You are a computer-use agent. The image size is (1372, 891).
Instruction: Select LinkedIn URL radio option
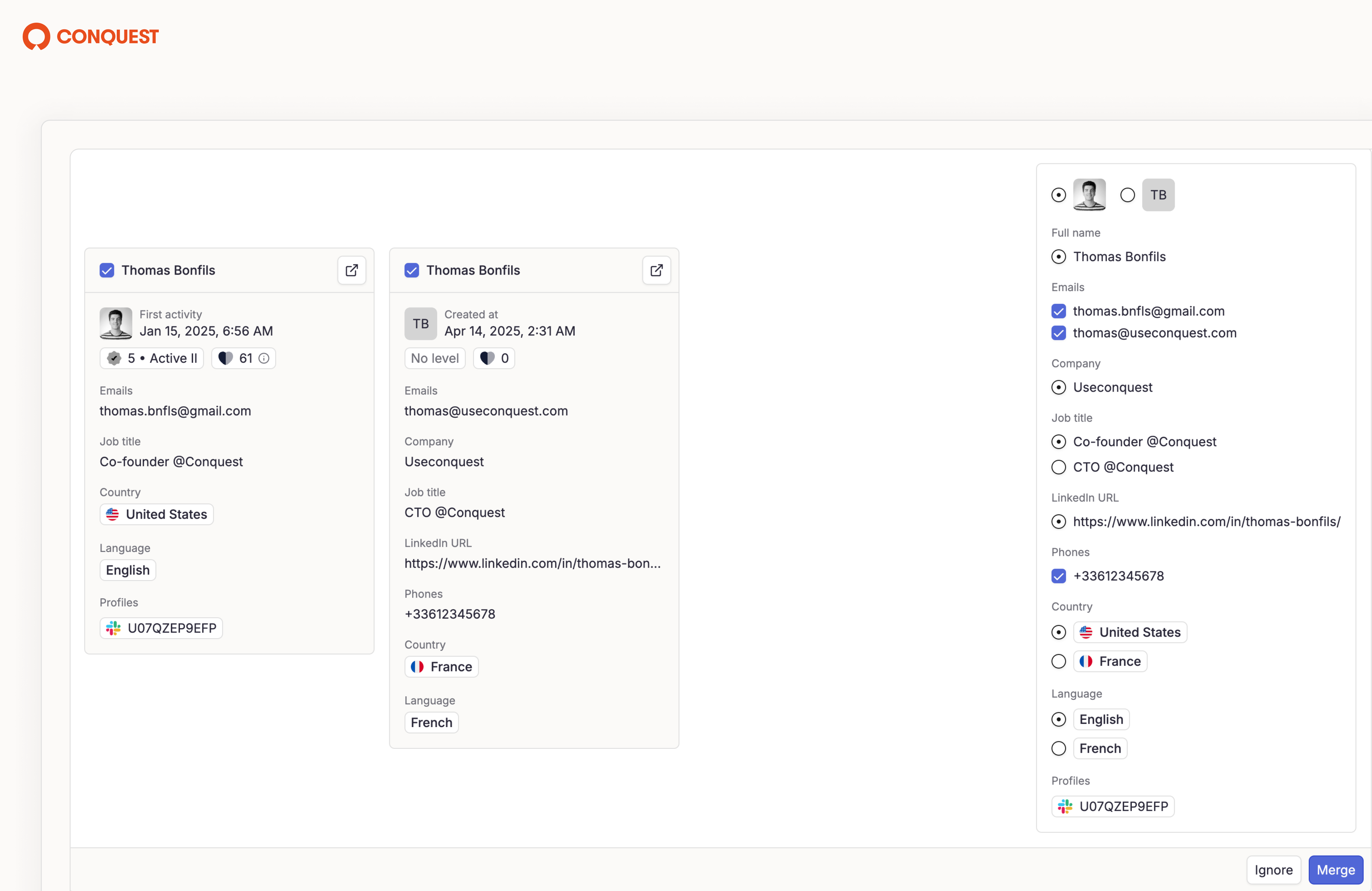(1058, 522)
